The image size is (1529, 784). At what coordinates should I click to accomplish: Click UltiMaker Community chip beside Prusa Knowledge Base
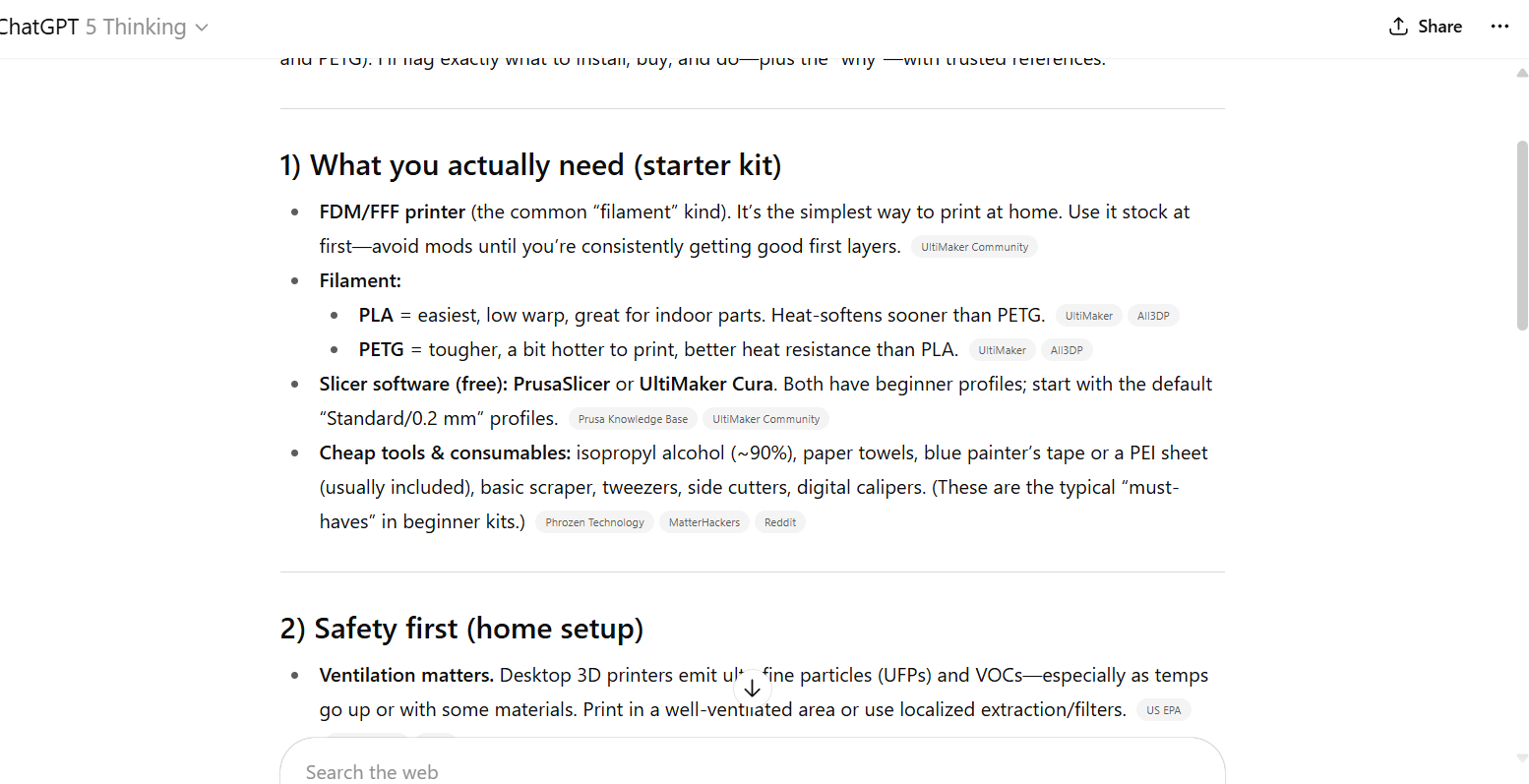click(x=765, y=419)
